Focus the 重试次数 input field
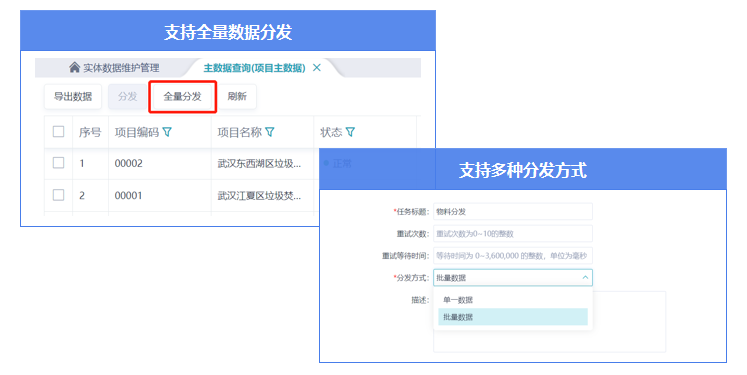The width and height of the screenshot is (747, 375). click(513, 233)
